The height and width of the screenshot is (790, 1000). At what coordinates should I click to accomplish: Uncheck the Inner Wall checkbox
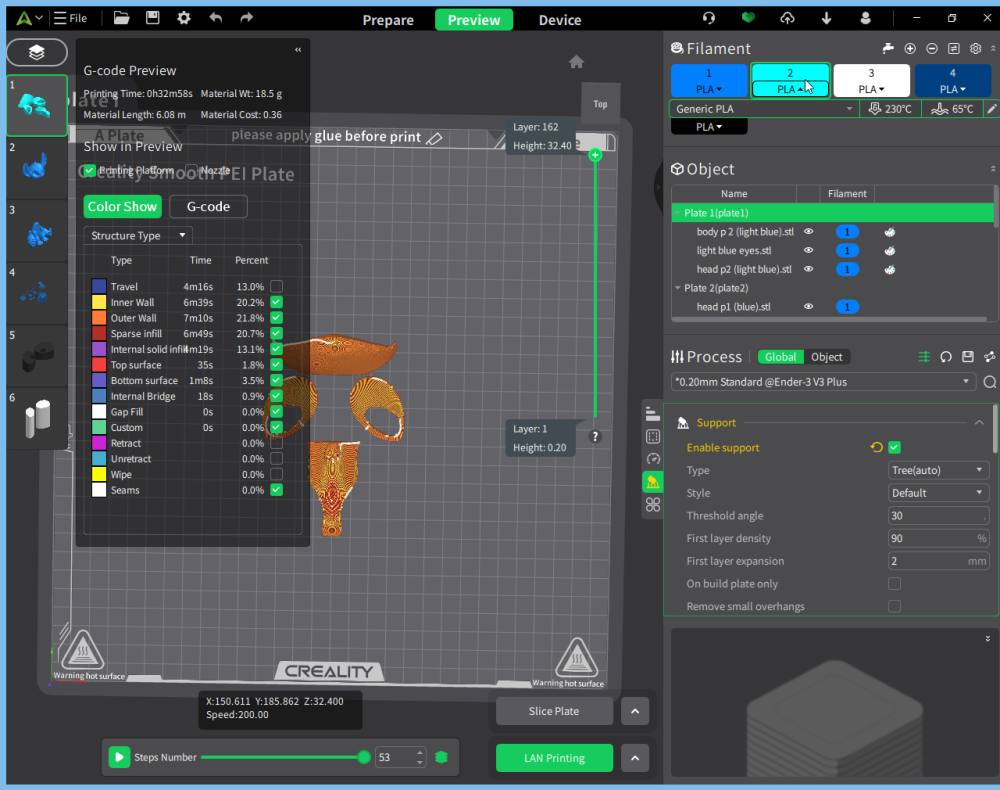click(276, 302)
